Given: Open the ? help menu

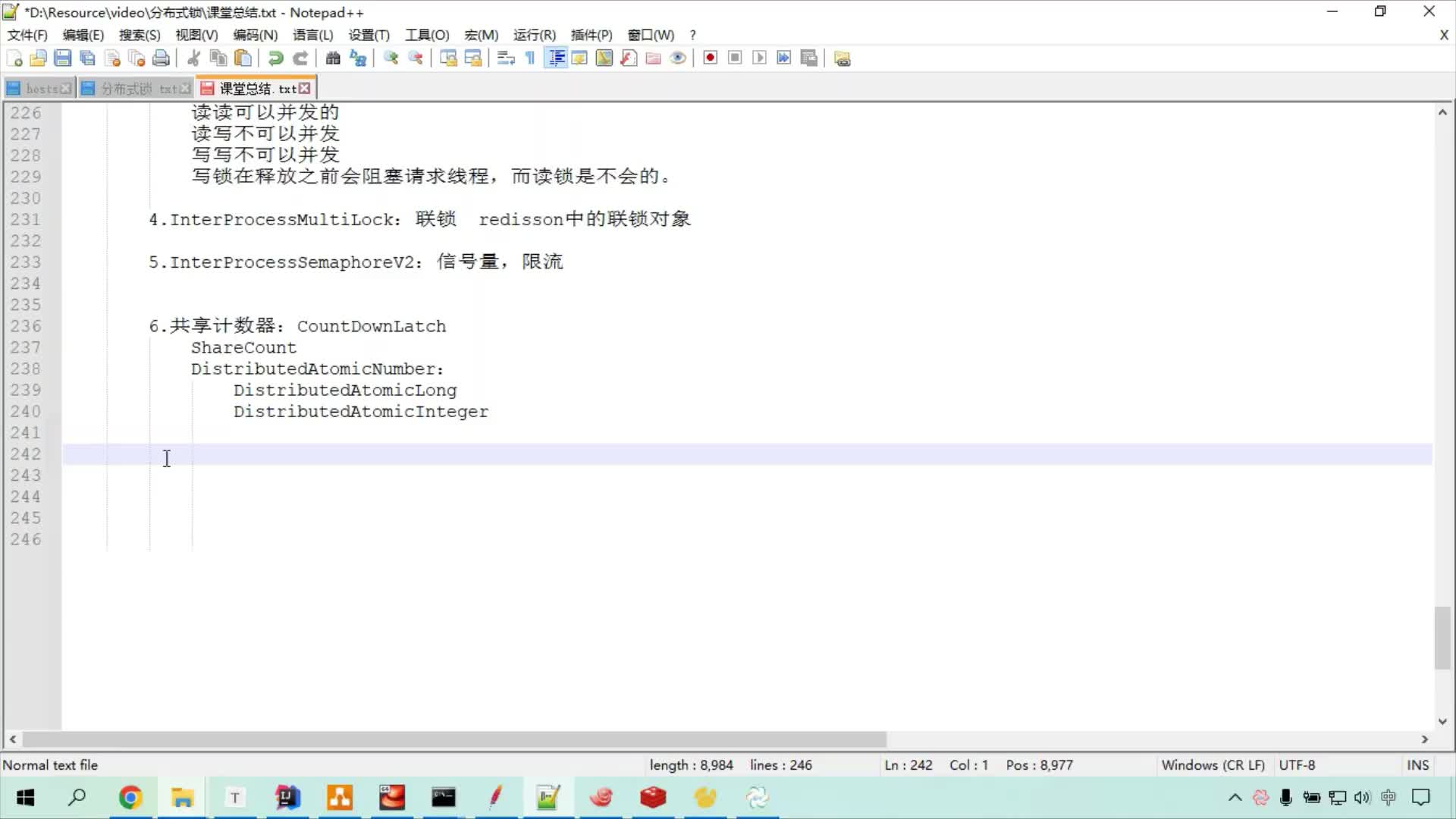Looking at the screenshot, I should click(692, 35).
